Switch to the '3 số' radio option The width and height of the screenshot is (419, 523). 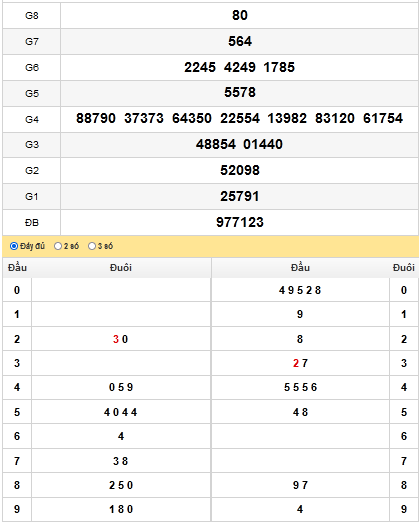(x=92, y=246)
